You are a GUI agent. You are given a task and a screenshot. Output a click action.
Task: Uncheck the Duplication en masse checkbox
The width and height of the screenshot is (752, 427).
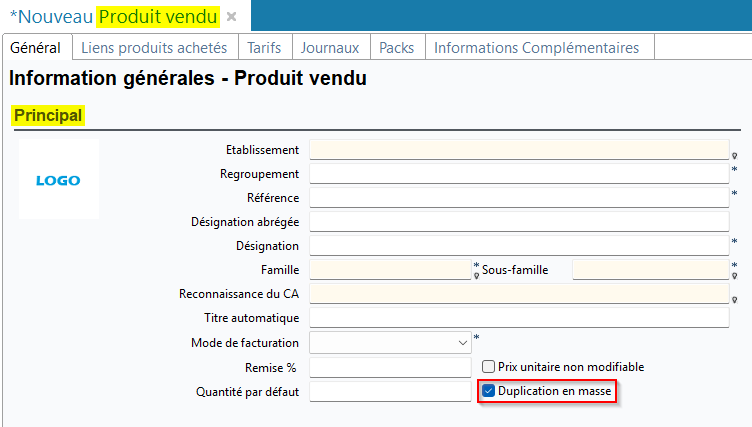pos(489,391)
